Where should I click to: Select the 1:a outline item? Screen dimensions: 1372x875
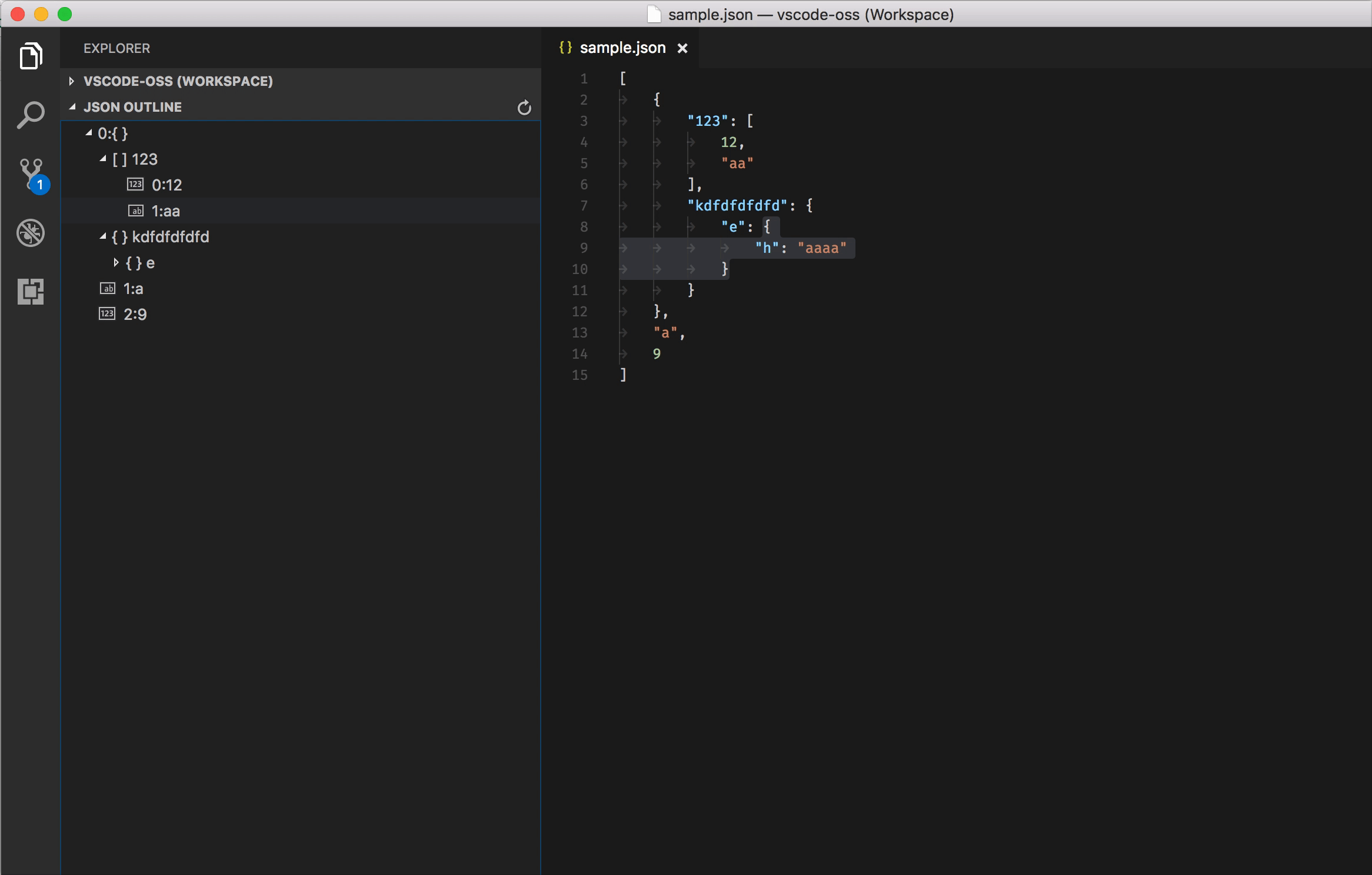301,288
